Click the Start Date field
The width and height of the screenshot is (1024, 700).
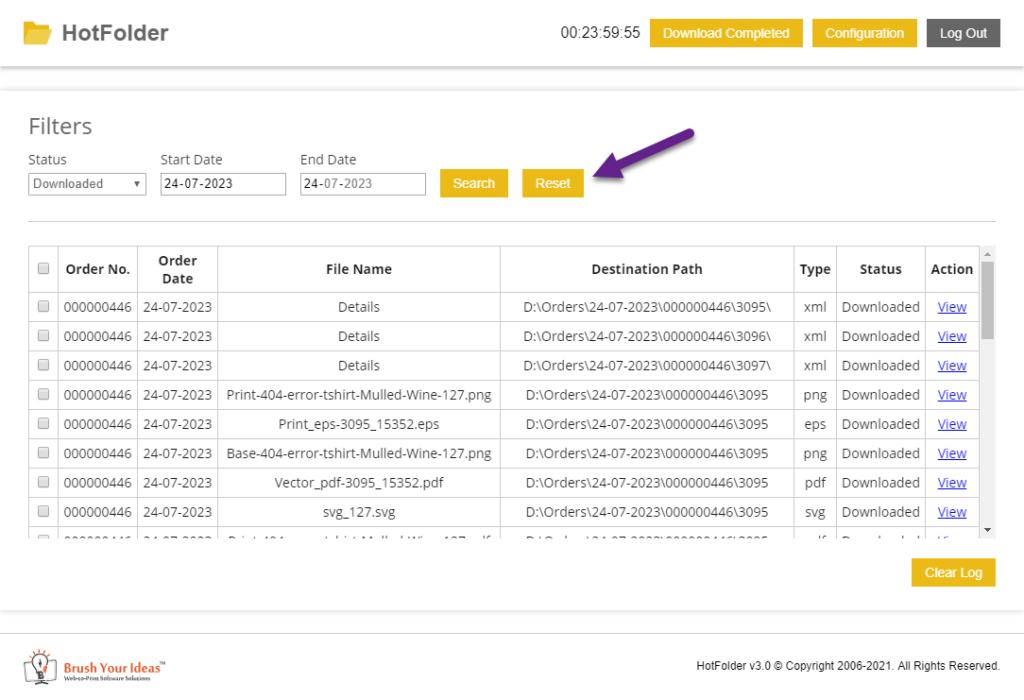pyautogui.click(x=223, y=184)
